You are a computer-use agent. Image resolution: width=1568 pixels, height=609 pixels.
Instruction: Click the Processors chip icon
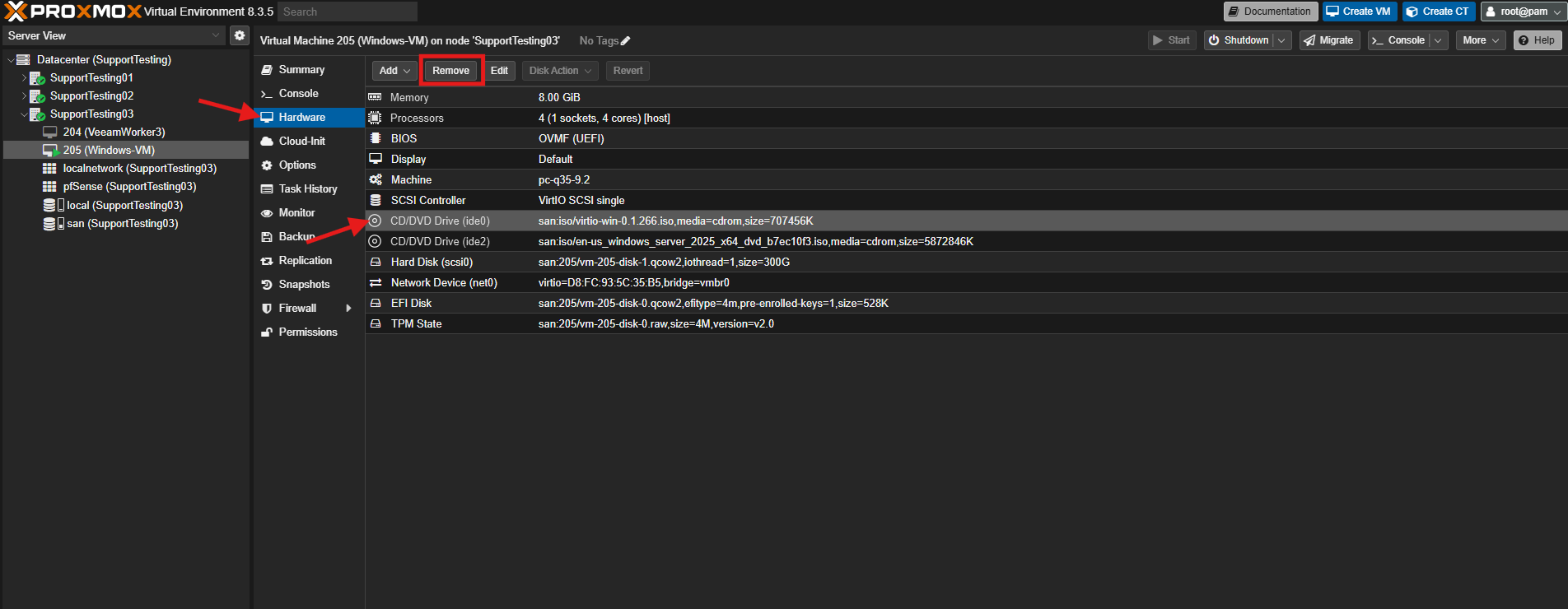(375, 118)
